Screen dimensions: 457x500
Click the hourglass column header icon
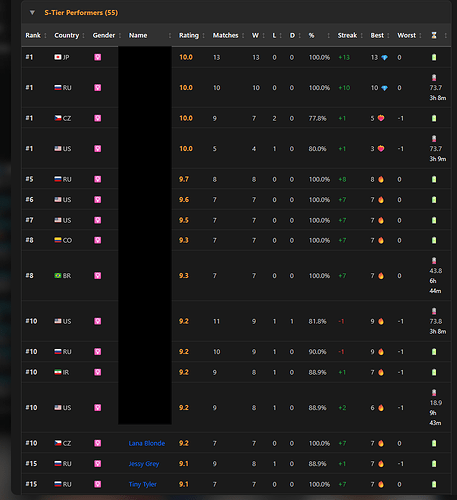click(434, 35)
